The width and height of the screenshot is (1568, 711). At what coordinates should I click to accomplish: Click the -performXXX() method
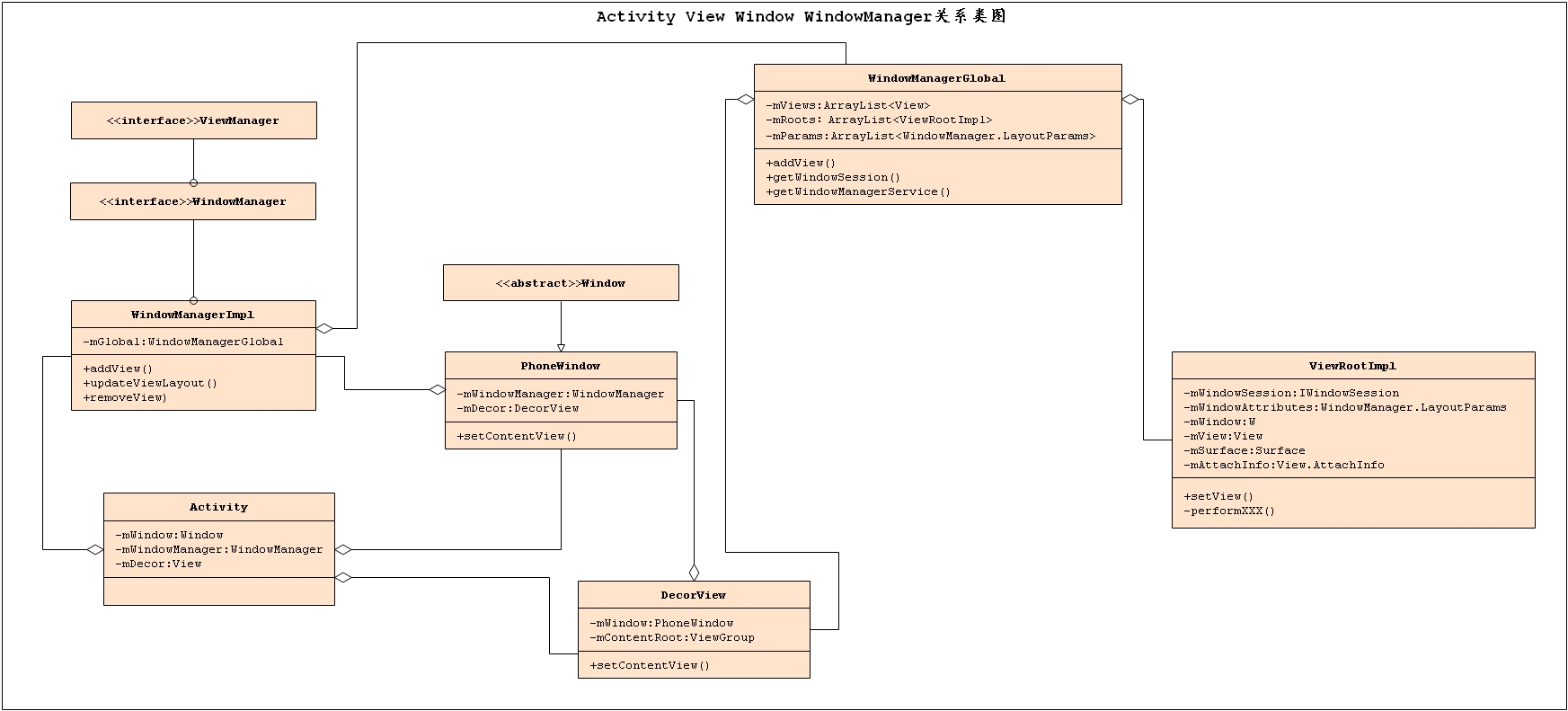(1229, 511)
